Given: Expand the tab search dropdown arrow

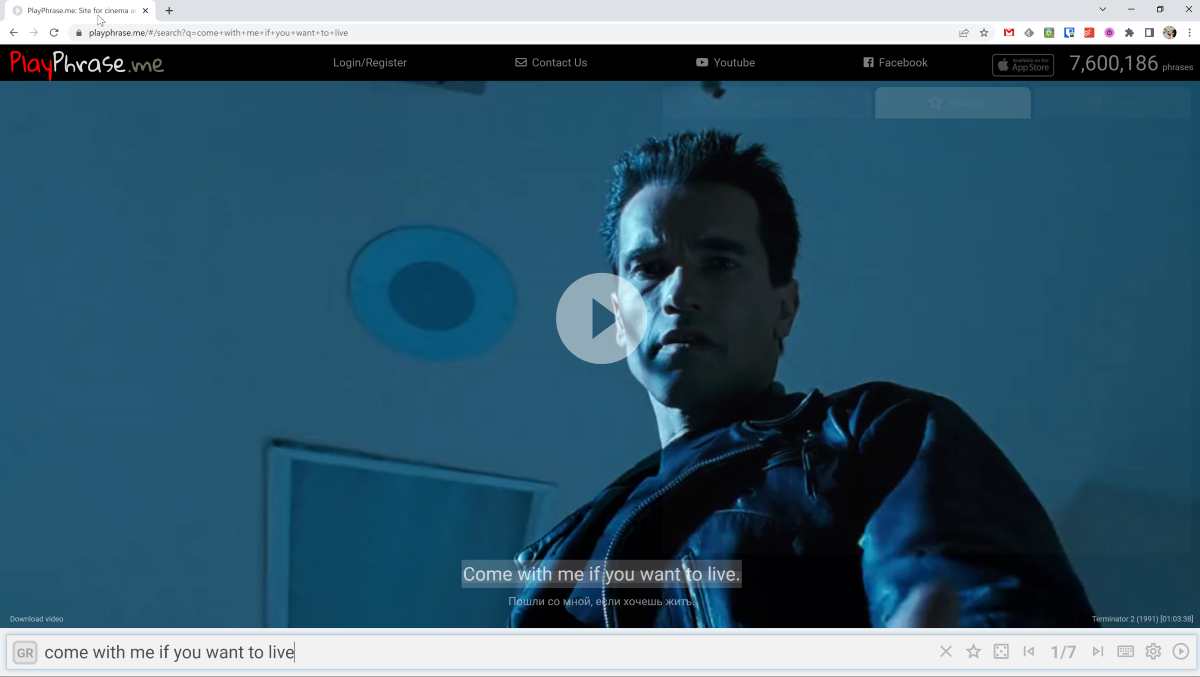Looking at the screenshot, I should point(1102,9).
